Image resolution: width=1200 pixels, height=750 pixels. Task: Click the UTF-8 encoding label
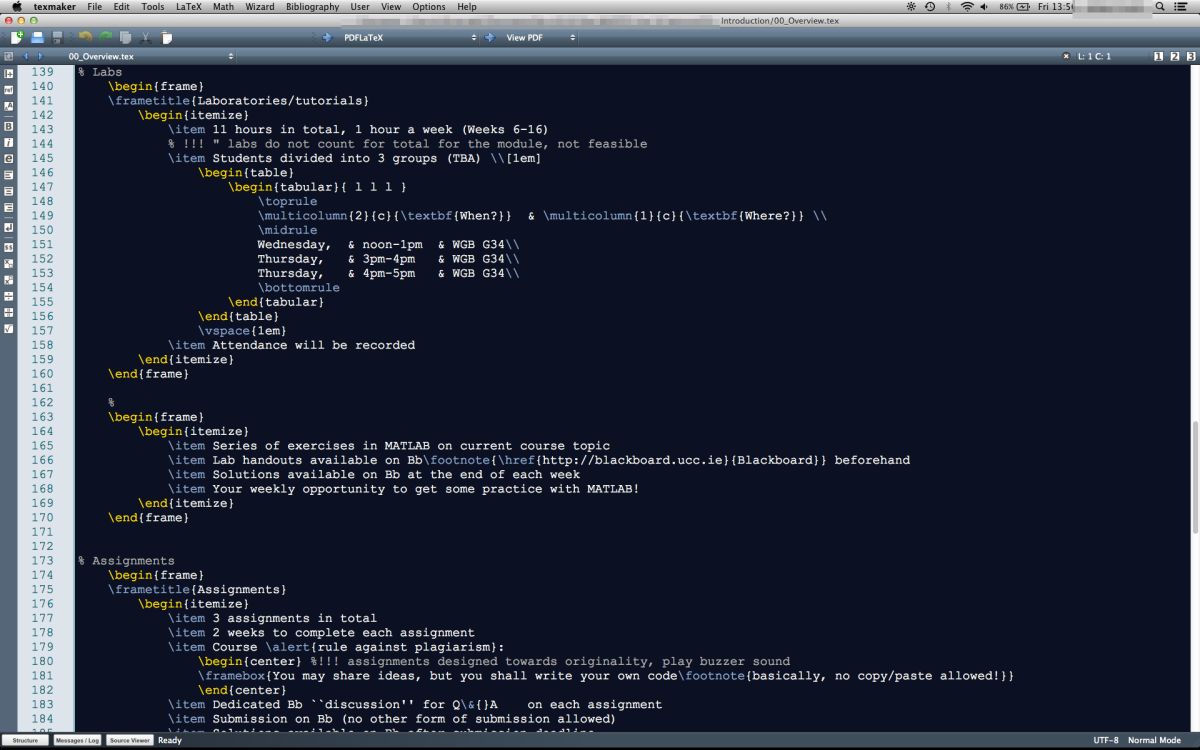[x=1106, y=740]
